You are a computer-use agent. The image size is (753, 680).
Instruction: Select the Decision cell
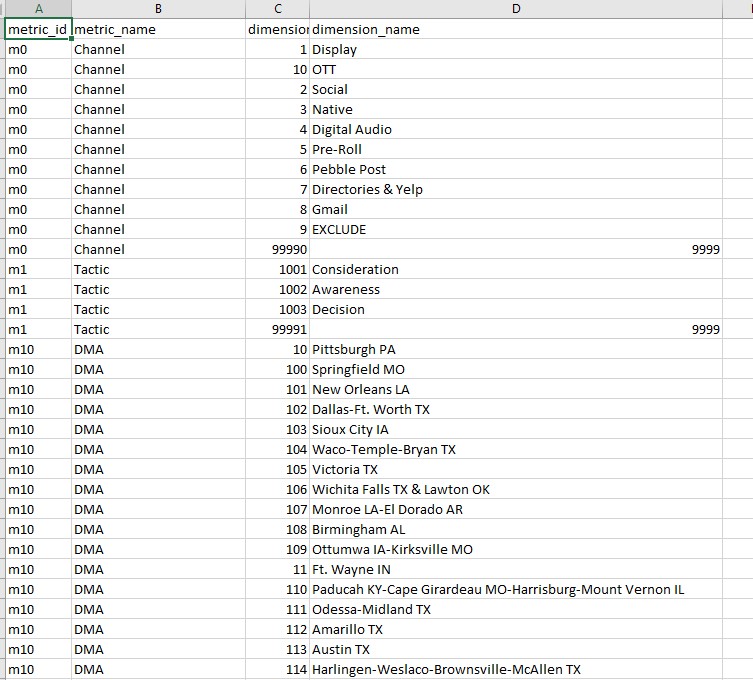click(x=516, y=310)
